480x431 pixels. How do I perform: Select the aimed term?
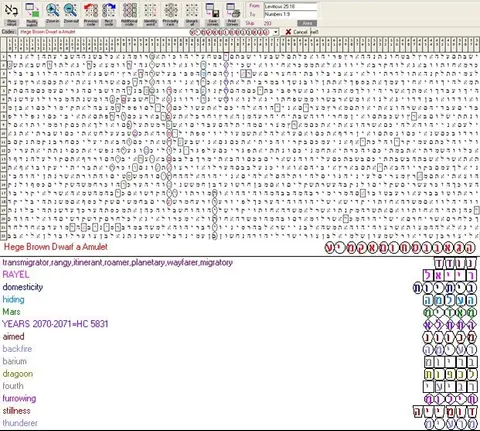(13, 336)
